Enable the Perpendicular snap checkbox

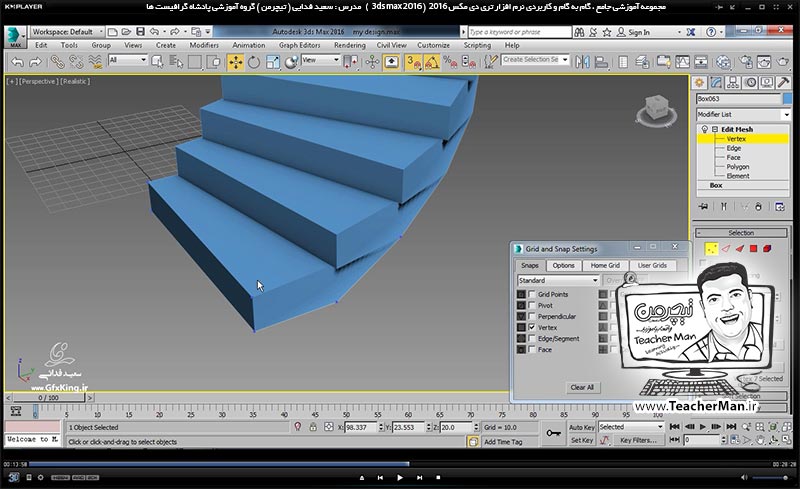(x=532, y=316)
